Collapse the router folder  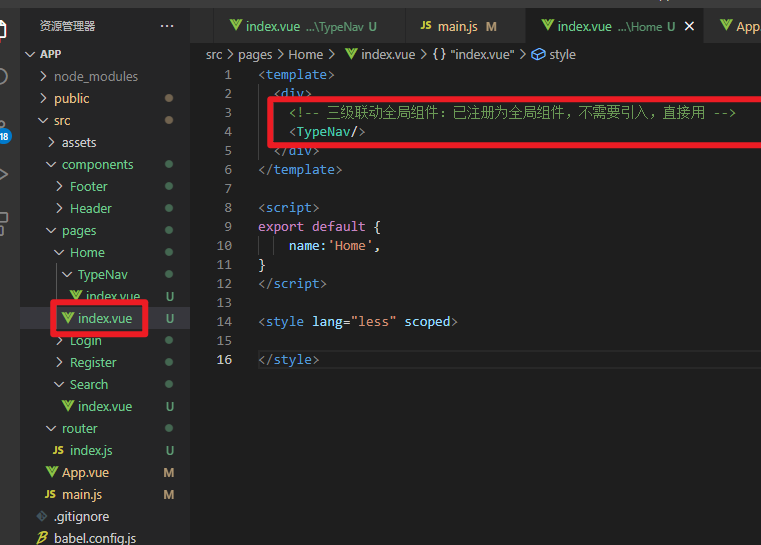[x=51, y=429]
